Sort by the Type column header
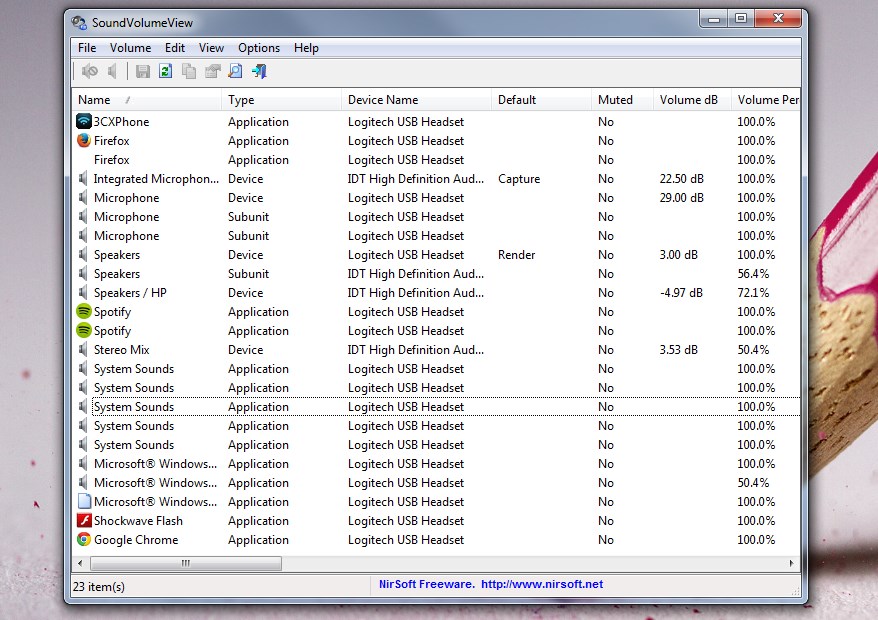 tap(281, 100)
